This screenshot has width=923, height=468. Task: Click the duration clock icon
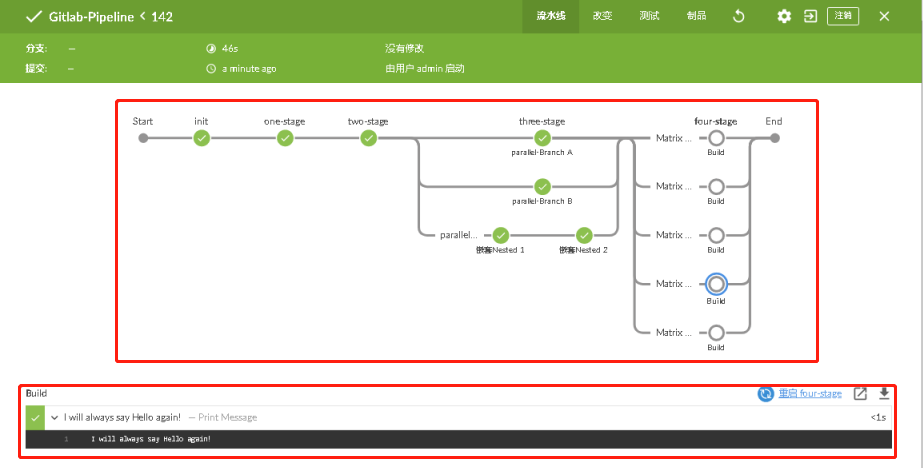click(x=211, y=48)
